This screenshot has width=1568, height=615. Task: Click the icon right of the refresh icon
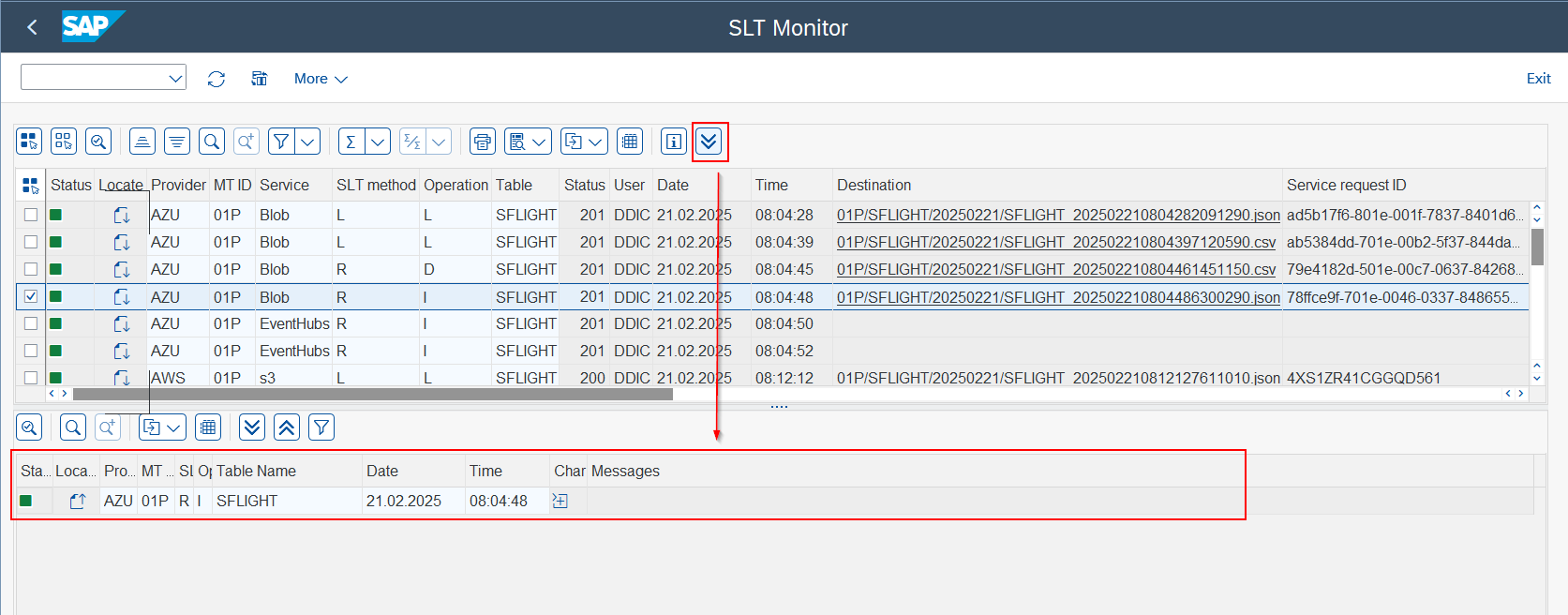coord(260,79)
